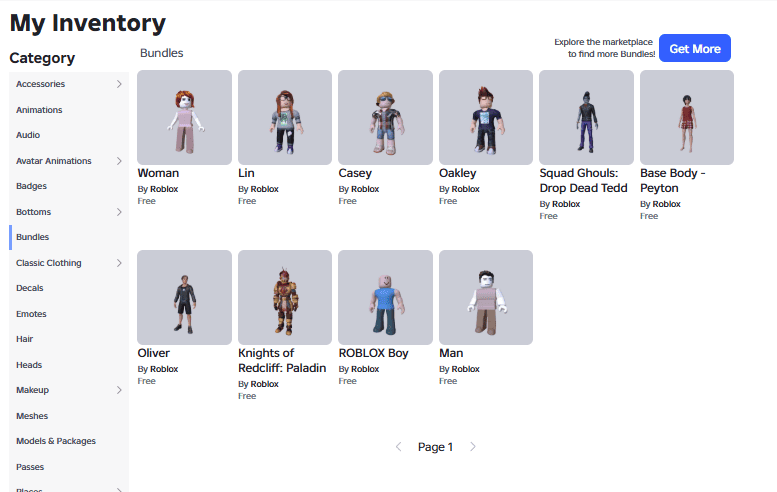This screenshot has width=777, height=492.
Task: Select the Bundles category
Action: [69, 237]
